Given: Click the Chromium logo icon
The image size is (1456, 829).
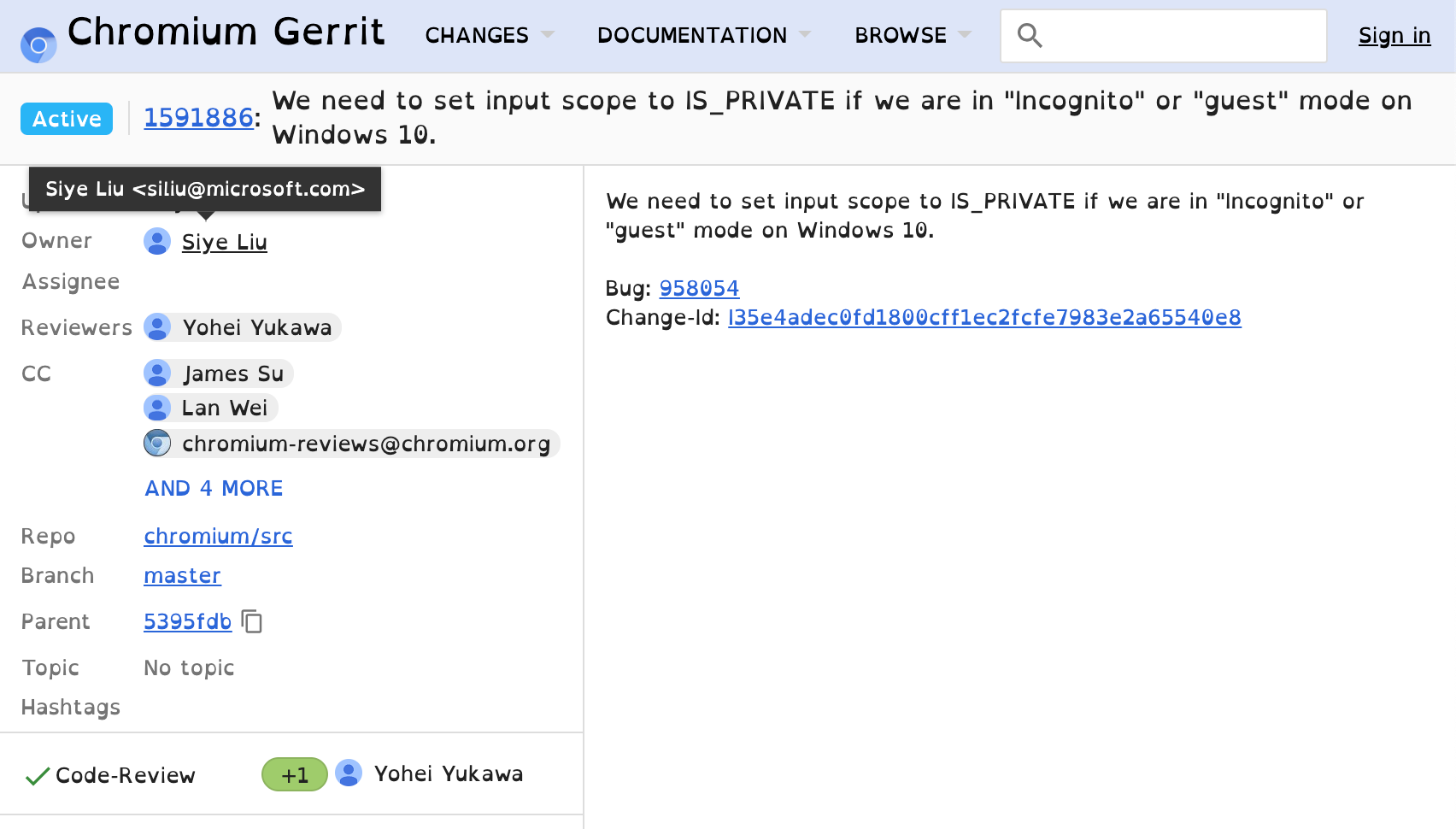Looking at the screenshot, I should tap(38, 44).
